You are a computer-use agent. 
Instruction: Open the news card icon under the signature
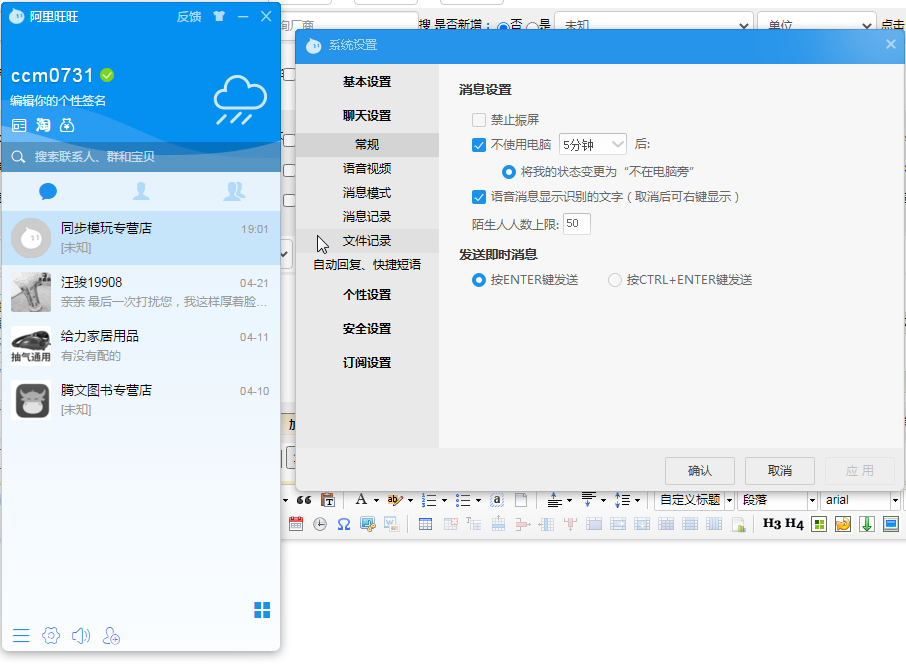coord(19,125)
